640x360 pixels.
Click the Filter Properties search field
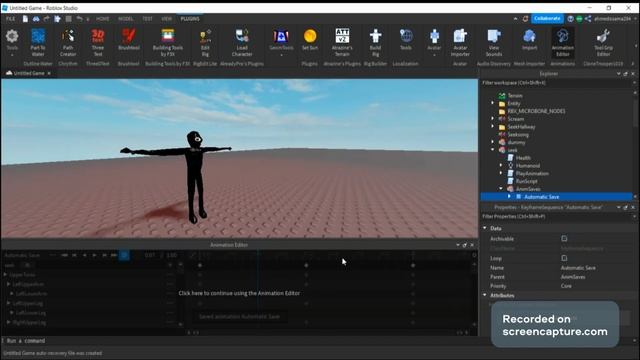(556, 216)
